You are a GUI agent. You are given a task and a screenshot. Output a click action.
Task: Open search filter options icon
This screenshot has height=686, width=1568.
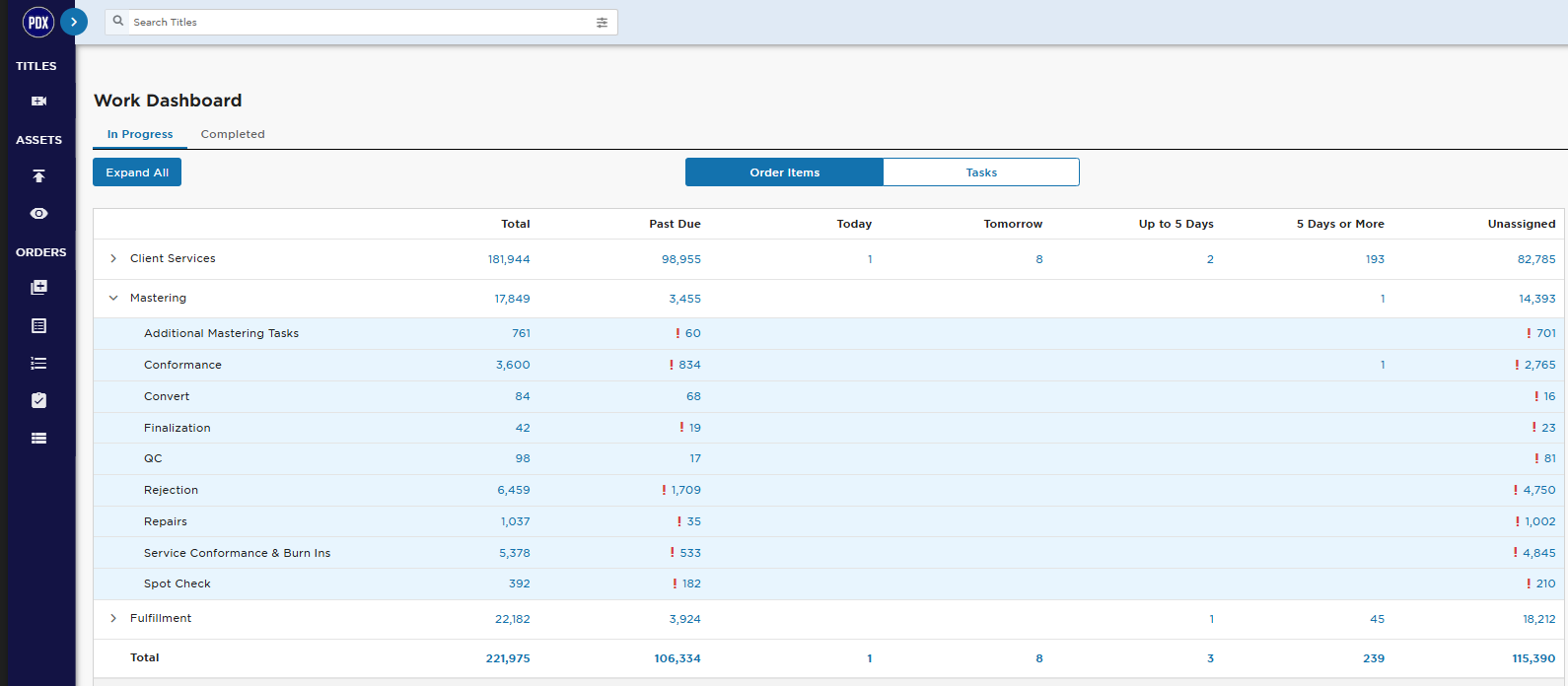[x=602, y=22]
